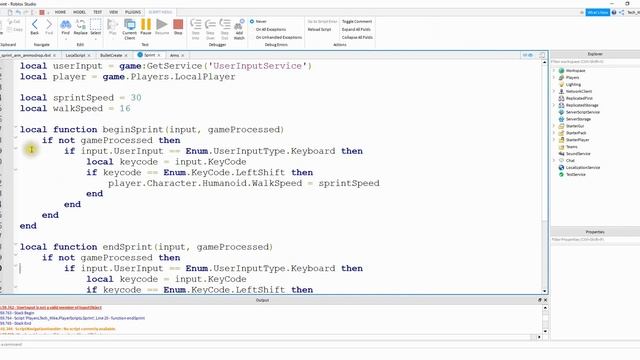Expand the Workspace tree node
Image resolution: width=640 pixels, height=360 pixels.
(x=554, y=71)
